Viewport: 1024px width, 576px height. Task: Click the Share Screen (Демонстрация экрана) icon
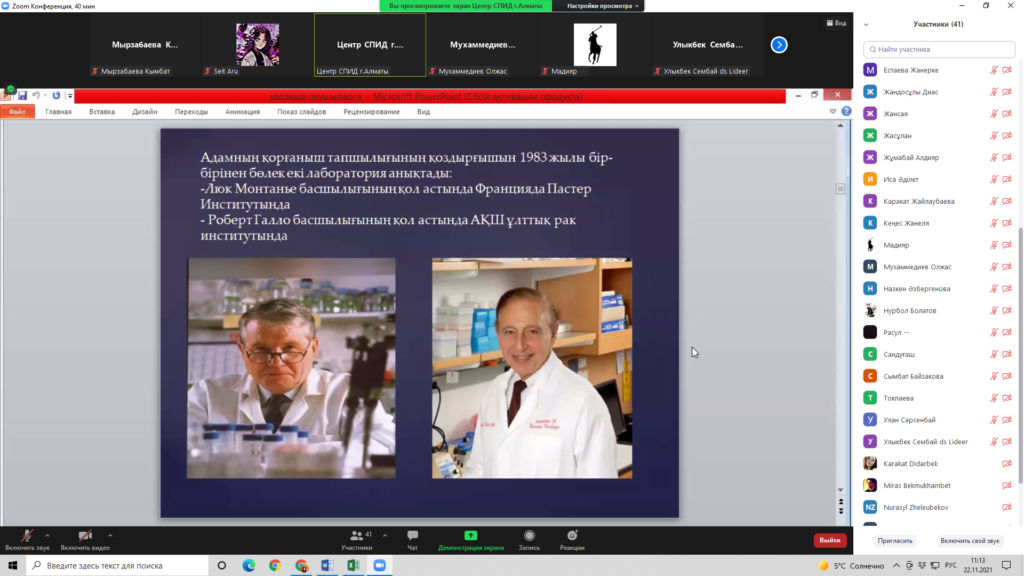[470, 538]
